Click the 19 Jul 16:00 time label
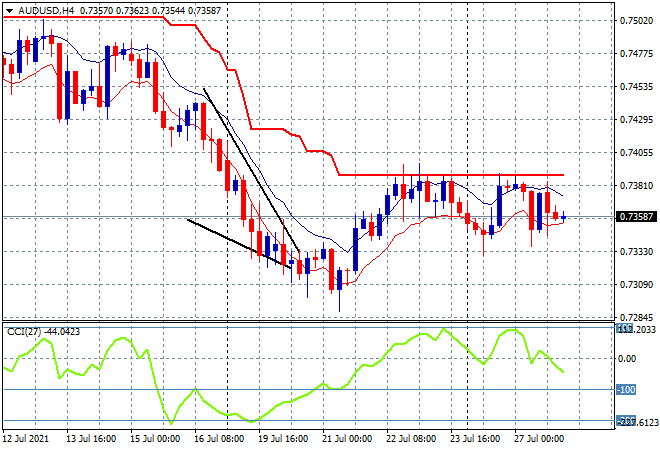Image resolution: width=660 pixels, height=450 pixels. pos(283,439)
